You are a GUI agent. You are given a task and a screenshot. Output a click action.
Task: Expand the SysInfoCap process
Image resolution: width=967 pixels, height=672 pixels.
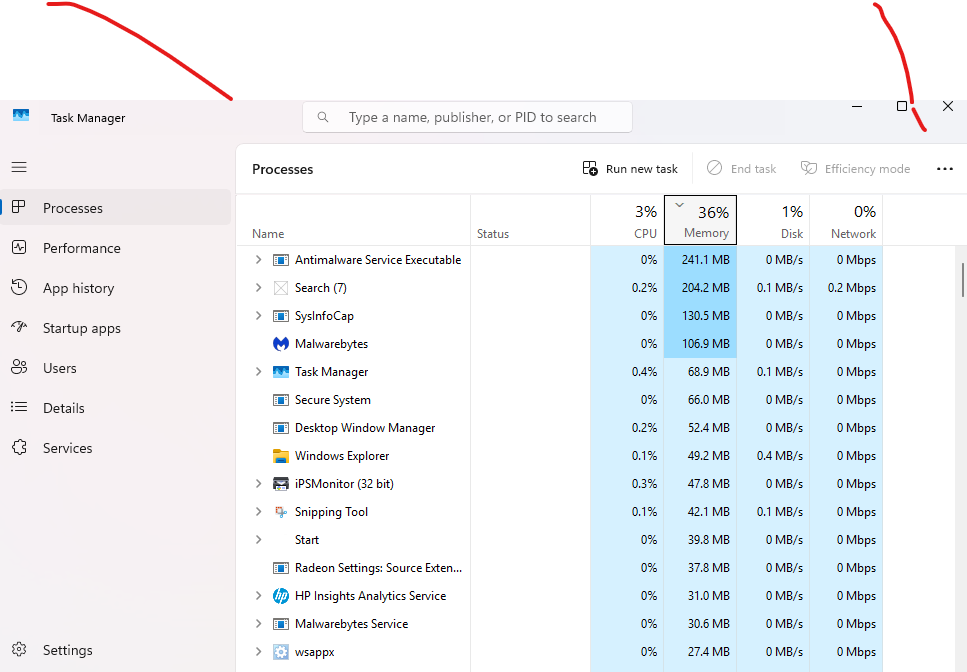pyautogui.click(x=258, y=316)
